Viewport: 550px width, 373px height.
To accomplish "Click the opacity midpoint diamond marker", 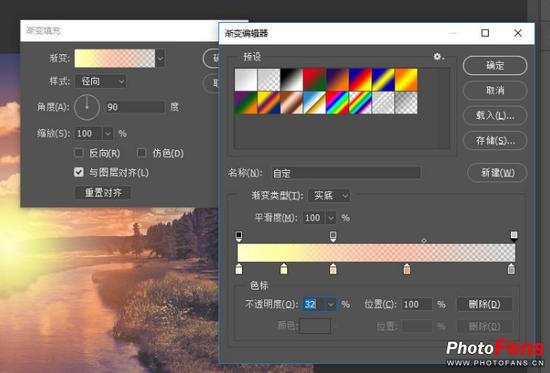I will [424, 241].
